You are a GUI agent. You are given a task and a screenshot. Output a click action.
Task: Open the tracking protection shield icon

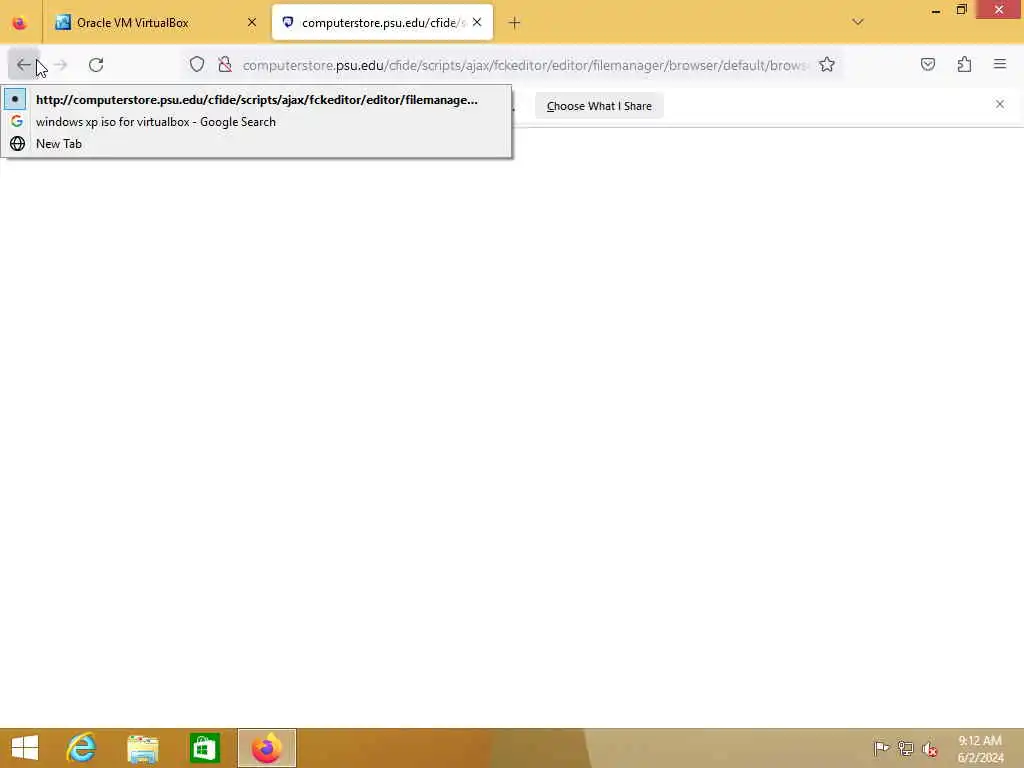tap(197, 65)
